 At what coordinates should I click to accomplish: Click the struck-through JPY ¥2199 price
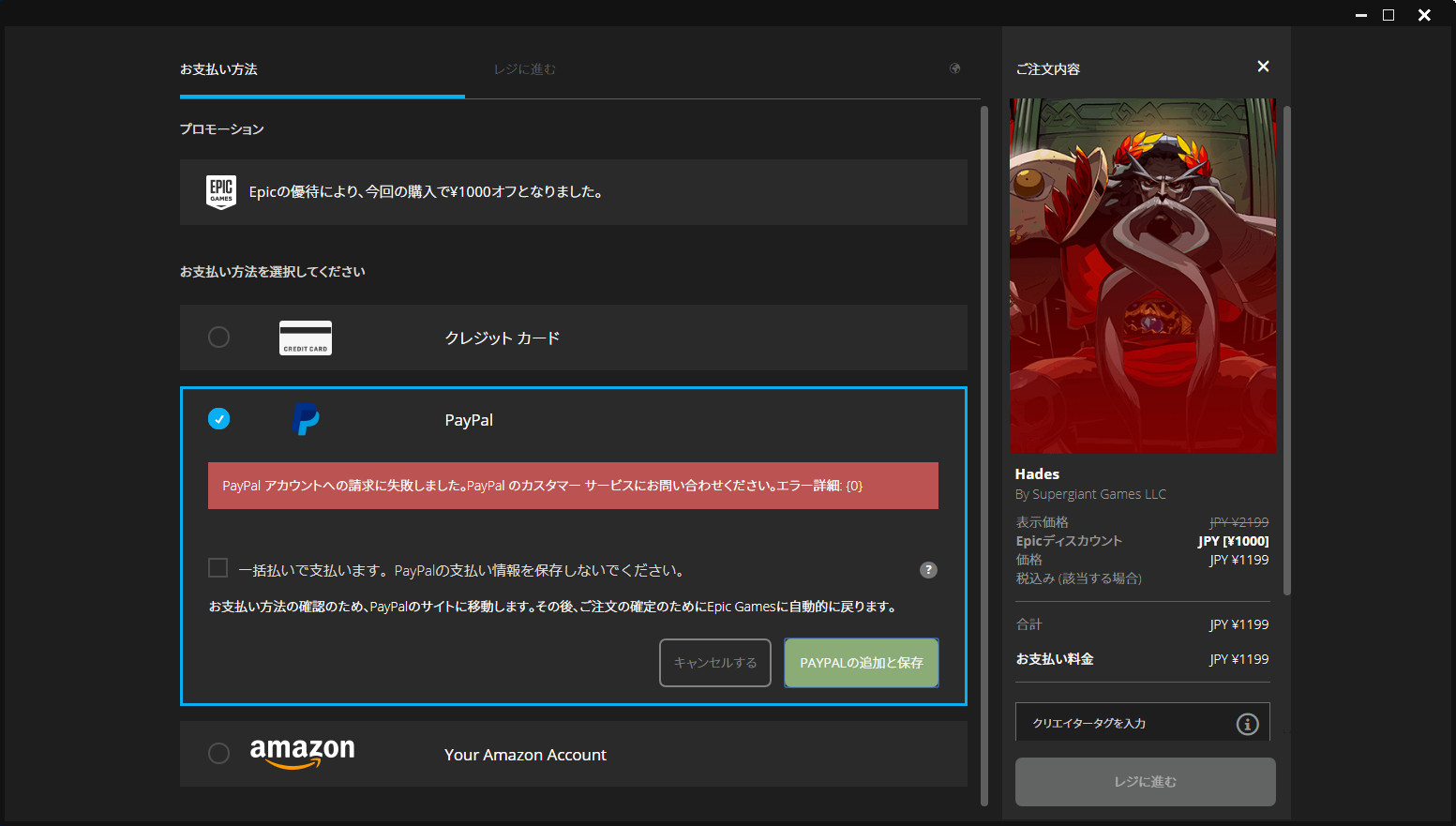tap(1238, 522)
